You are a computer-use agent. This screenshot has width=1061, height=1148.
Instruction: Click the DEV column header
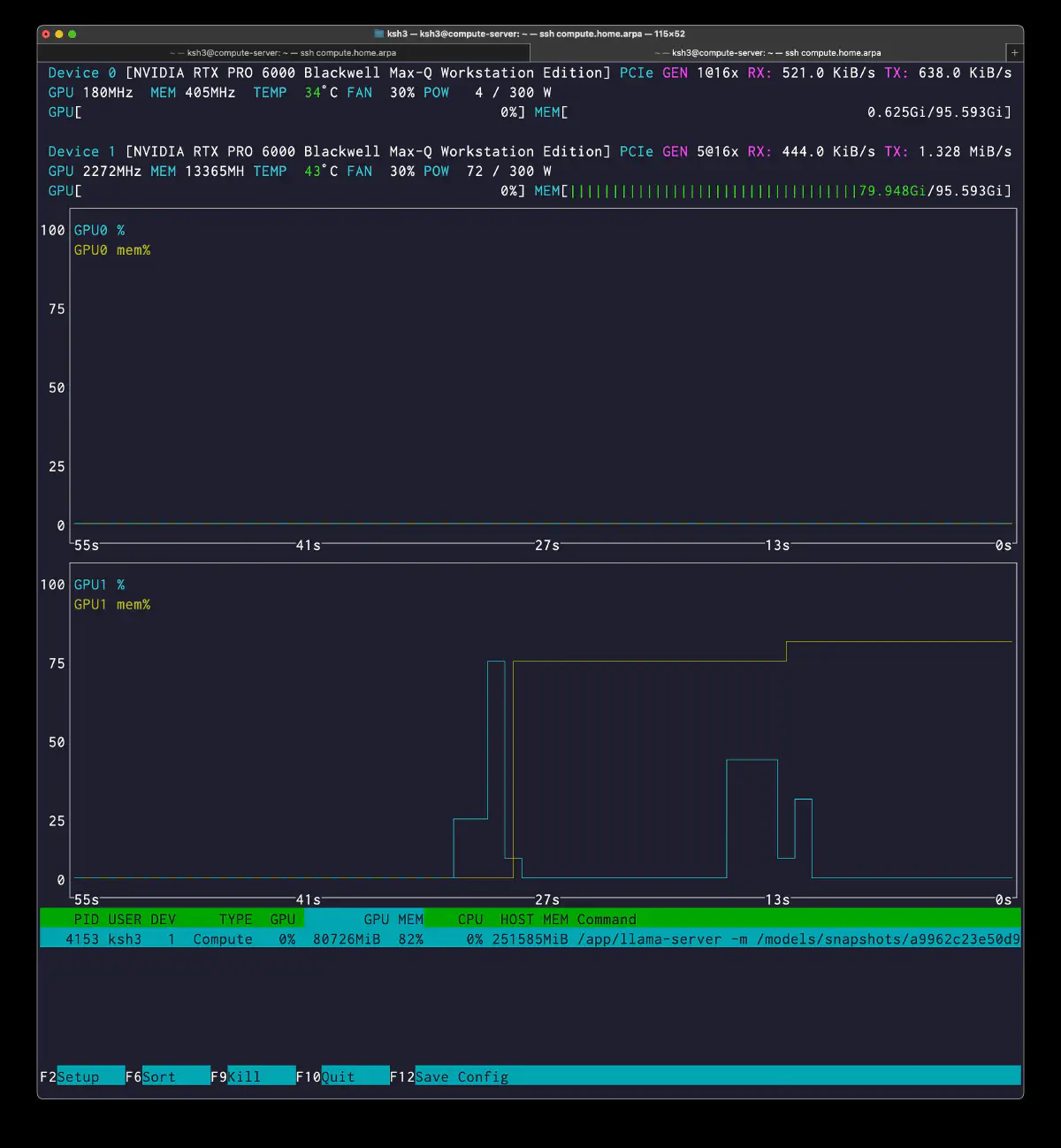point(163,919)
